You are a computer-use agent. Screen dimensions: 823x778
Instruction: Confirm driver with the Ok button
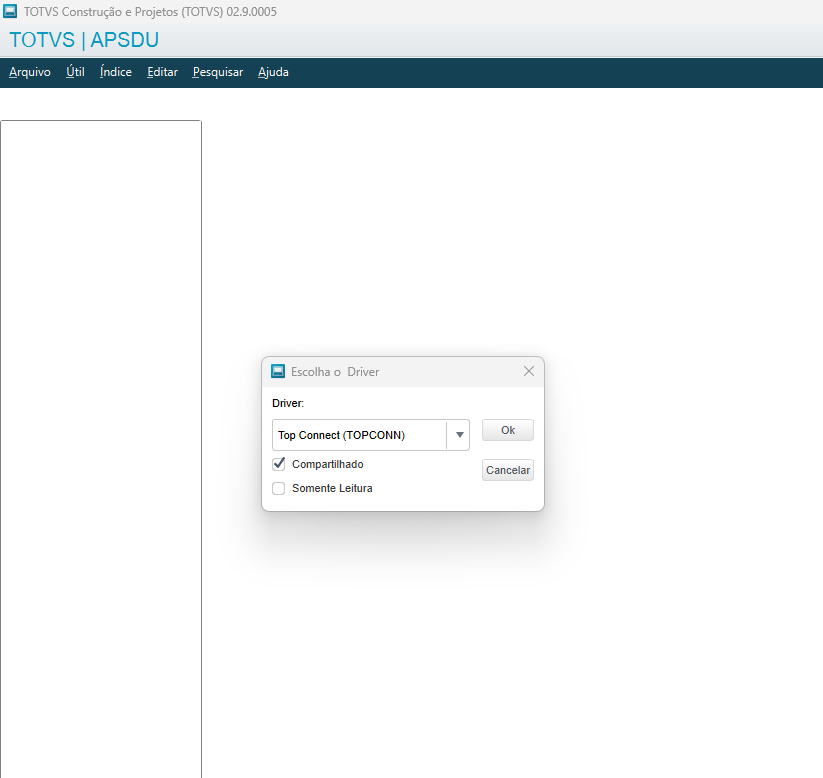[x=508, y=430]
